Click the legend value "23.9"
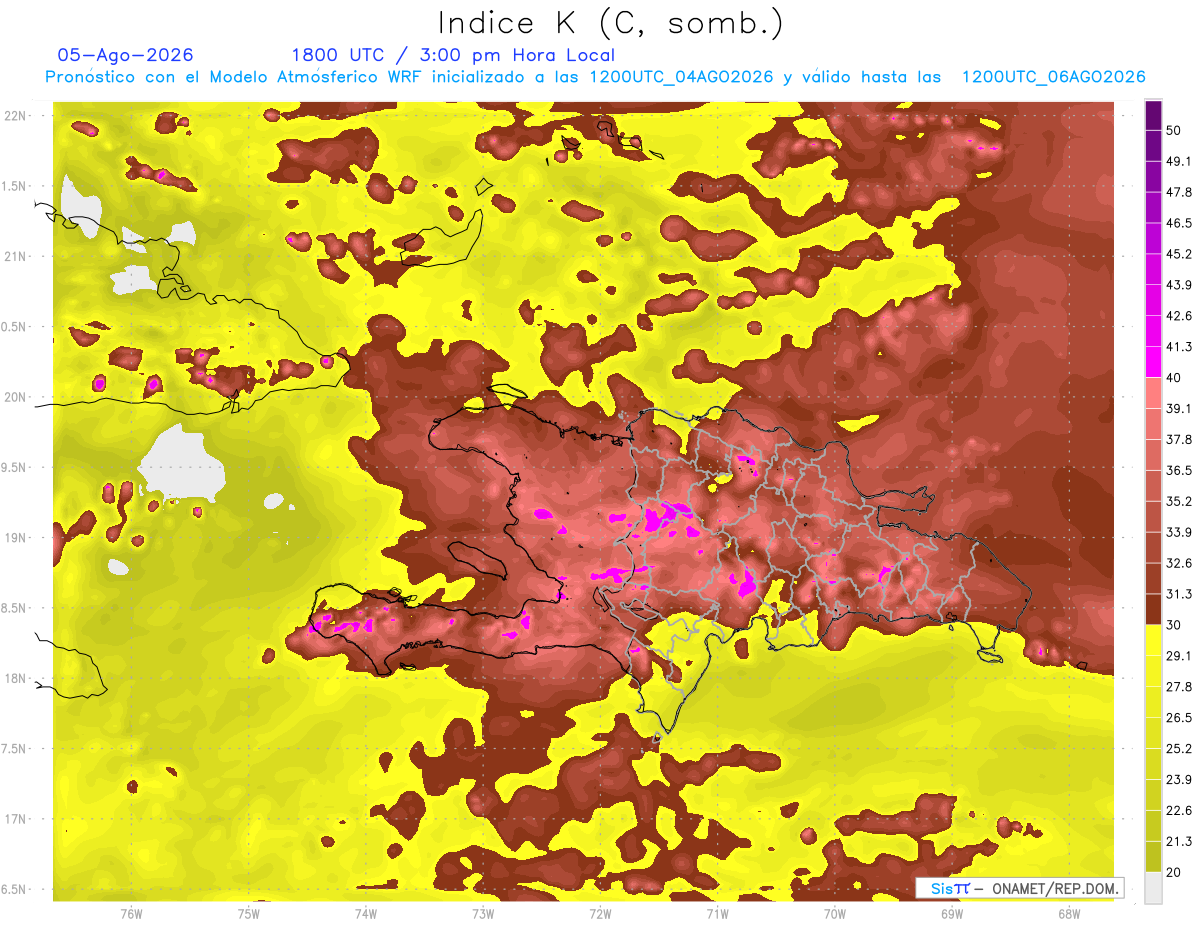Screen dimensions: 1200x927 pos(1179,779)
